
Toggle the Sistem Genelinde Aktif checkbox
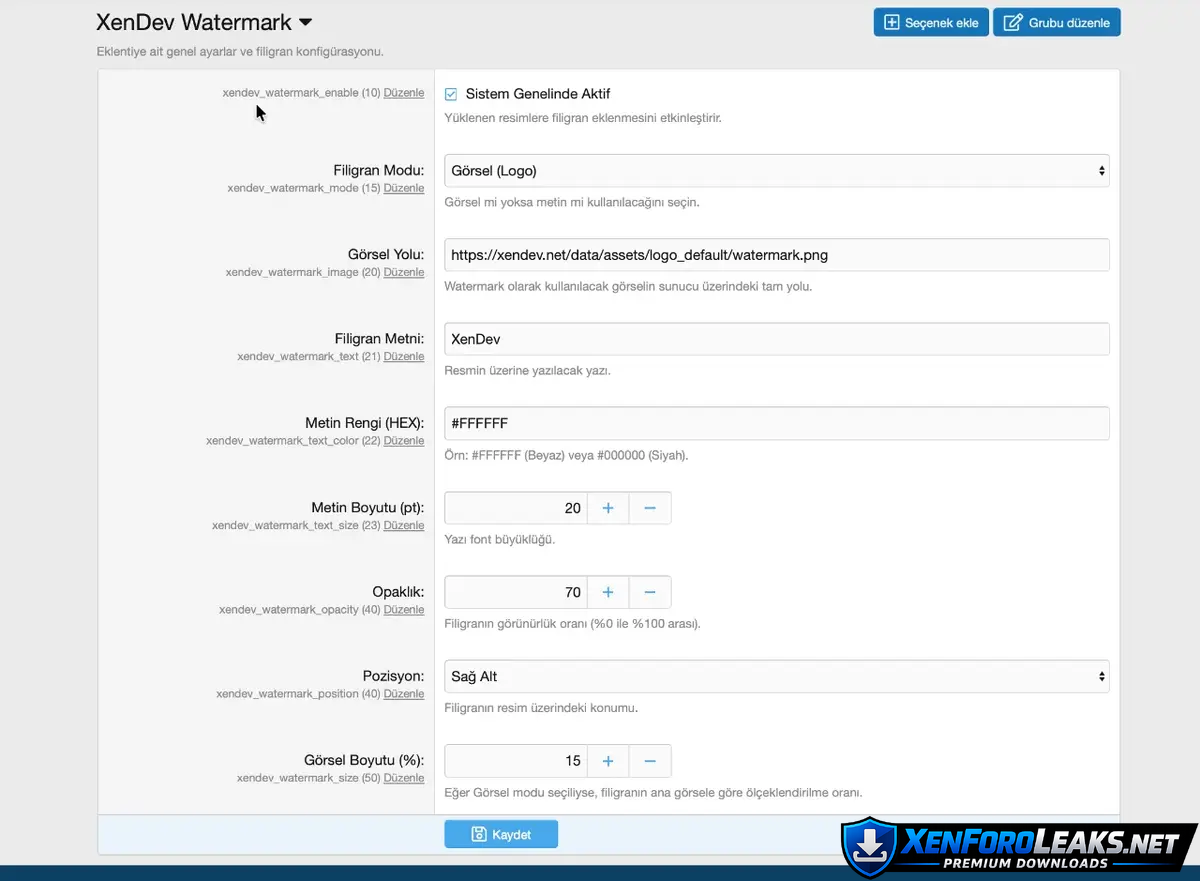(x=451, y=94)
